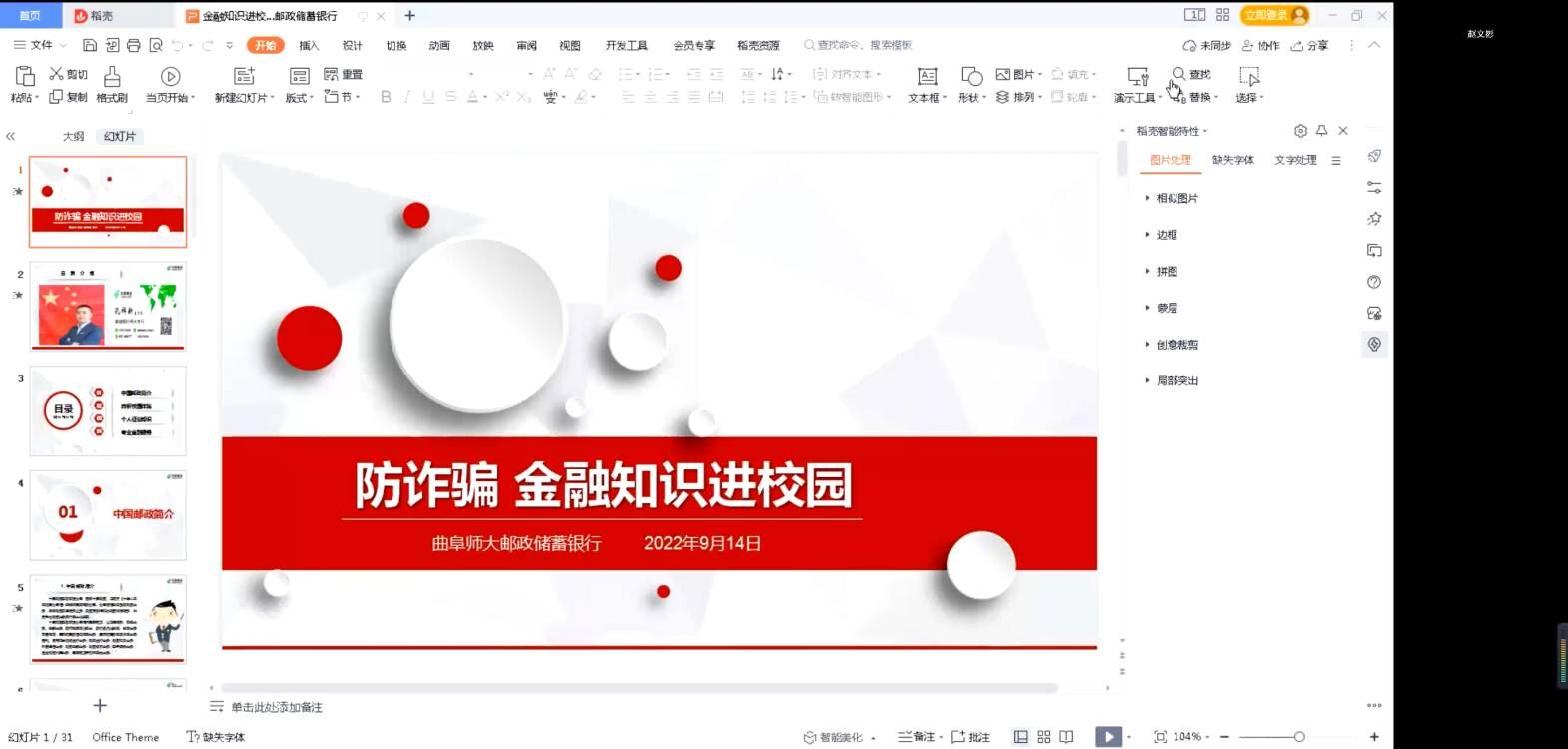This screenshot has height=749, width=1568.
Task: Click the Text Box (文本框) icon
Action: (x=927, y=77)
